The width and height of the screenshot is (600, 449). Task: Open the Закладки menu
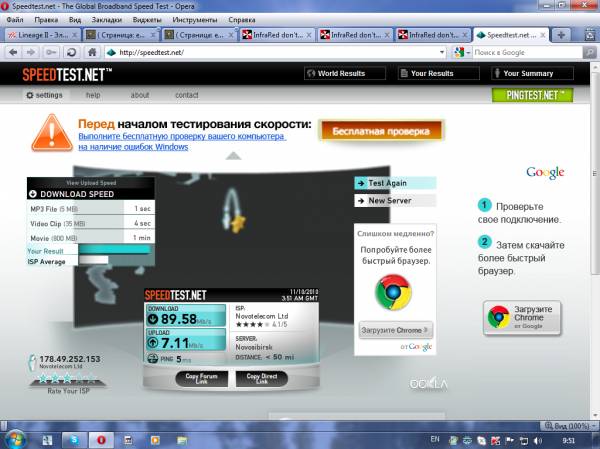tap(107, 20)
